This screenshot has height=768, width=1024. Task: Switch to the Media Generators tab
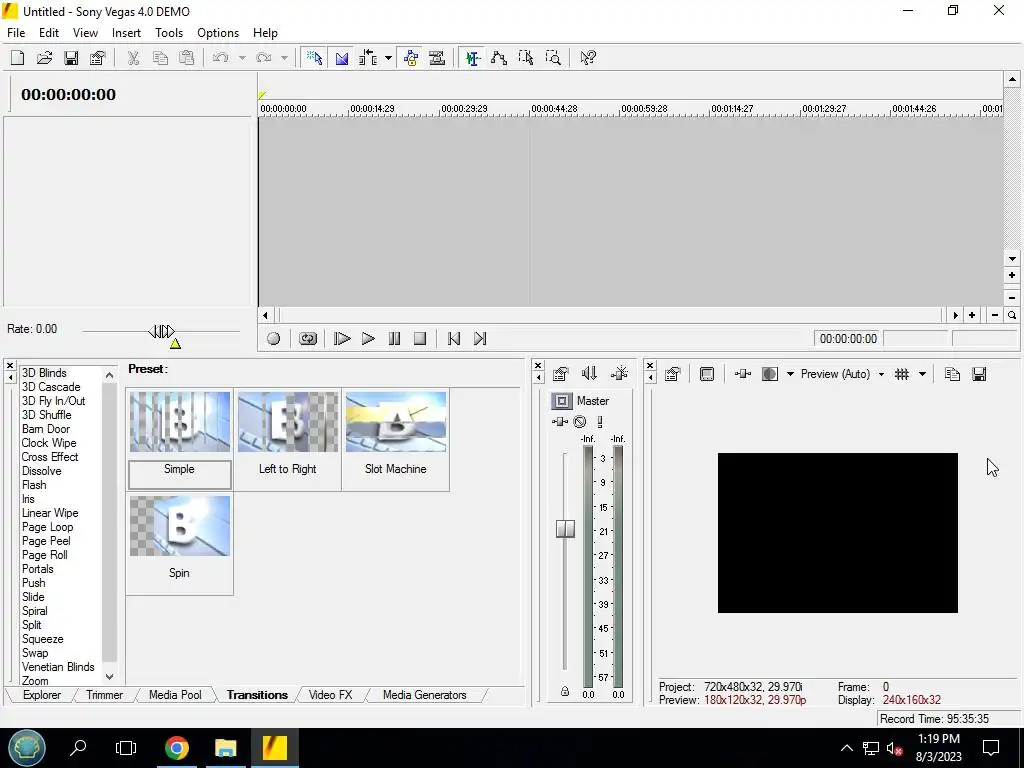[x=424, y=695]
